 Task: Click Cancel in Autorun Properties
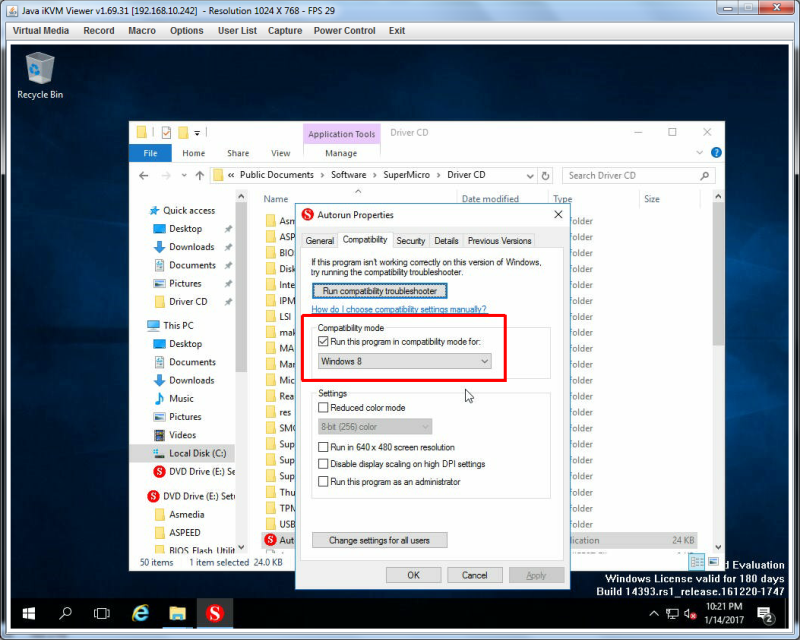point(474,575)
